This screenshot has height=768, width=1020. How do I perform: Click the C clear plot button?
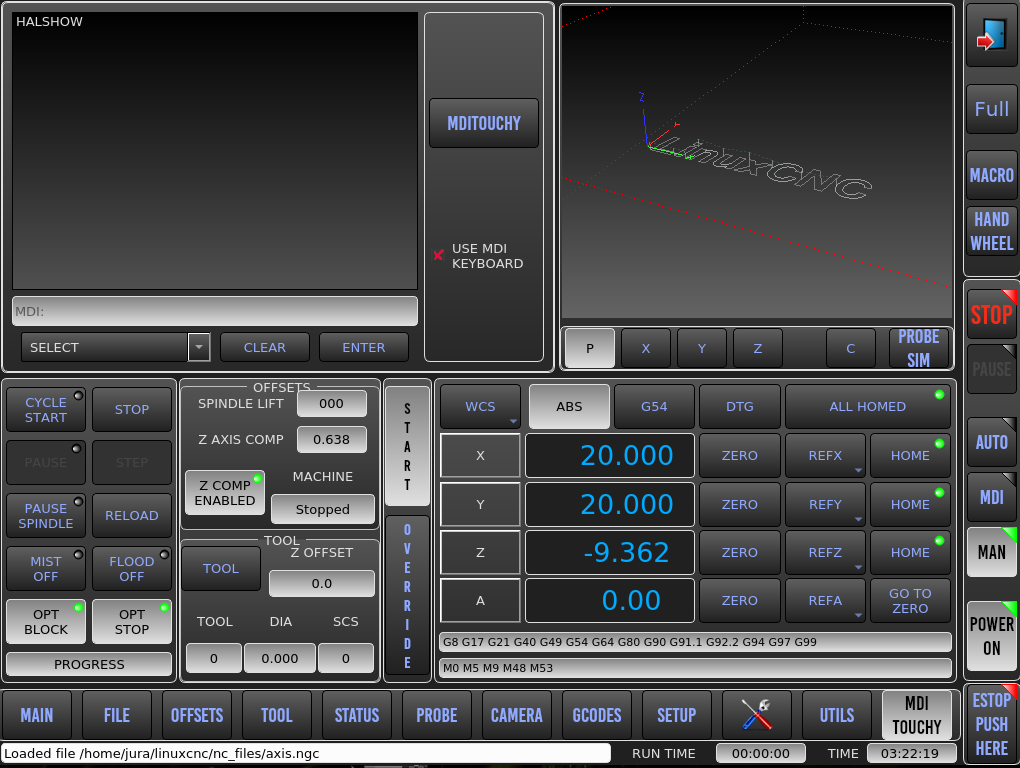coord(851,348)
